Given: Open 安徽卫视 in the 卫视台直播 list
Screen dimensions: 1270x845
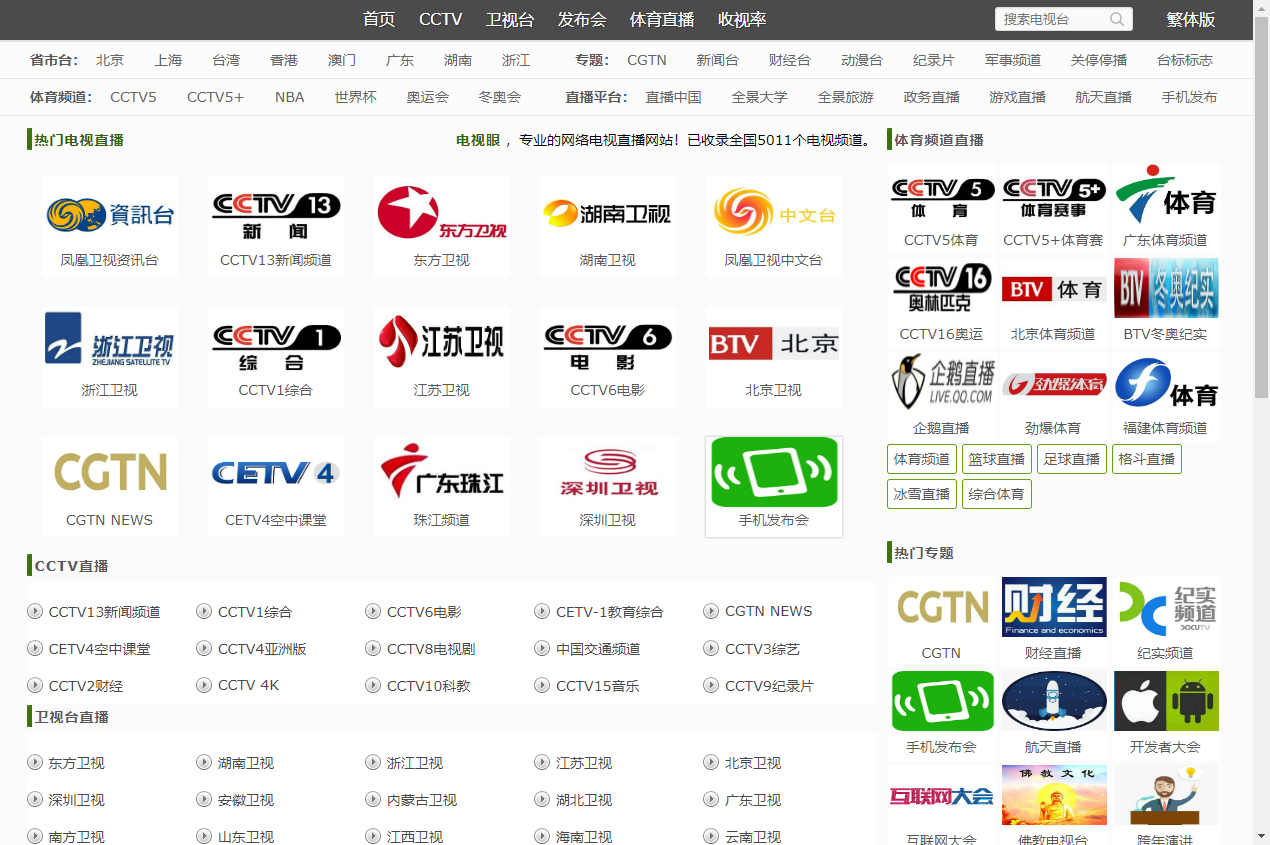Looking at the screenshot, I should pos(246,800).
